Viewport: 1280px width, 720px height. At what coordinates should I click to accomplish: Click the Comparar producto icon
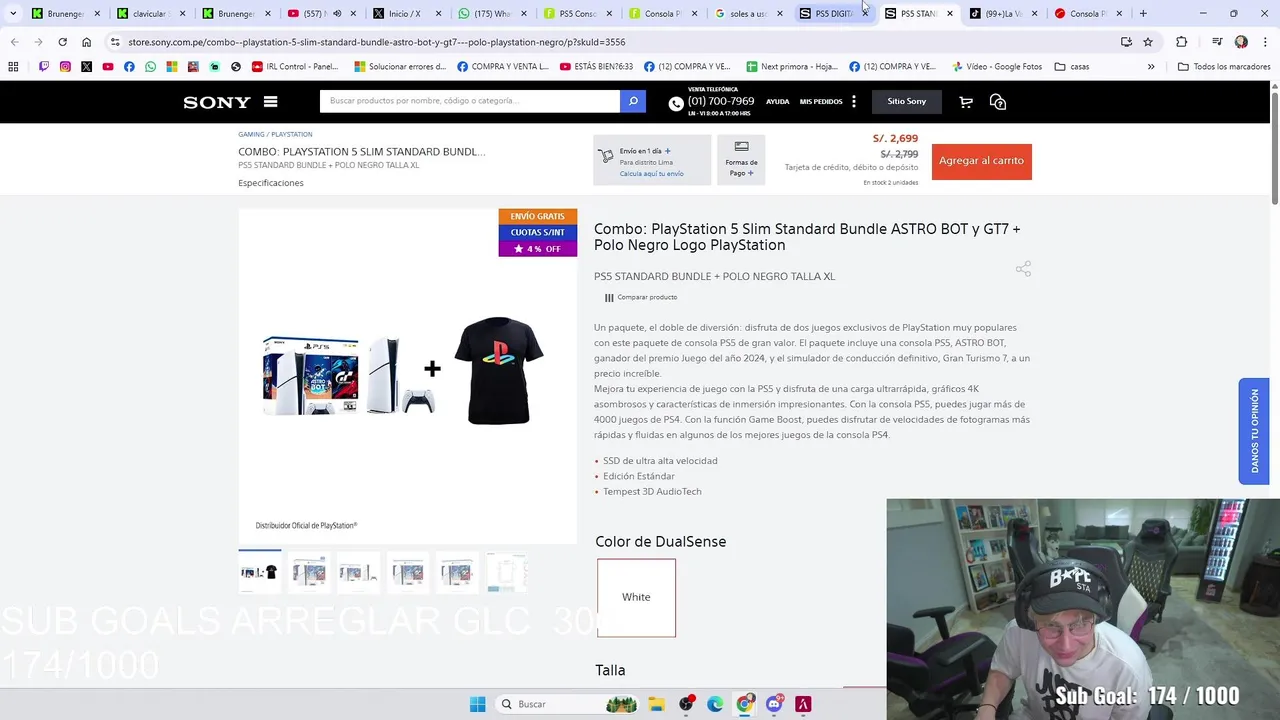pos(609,298)
